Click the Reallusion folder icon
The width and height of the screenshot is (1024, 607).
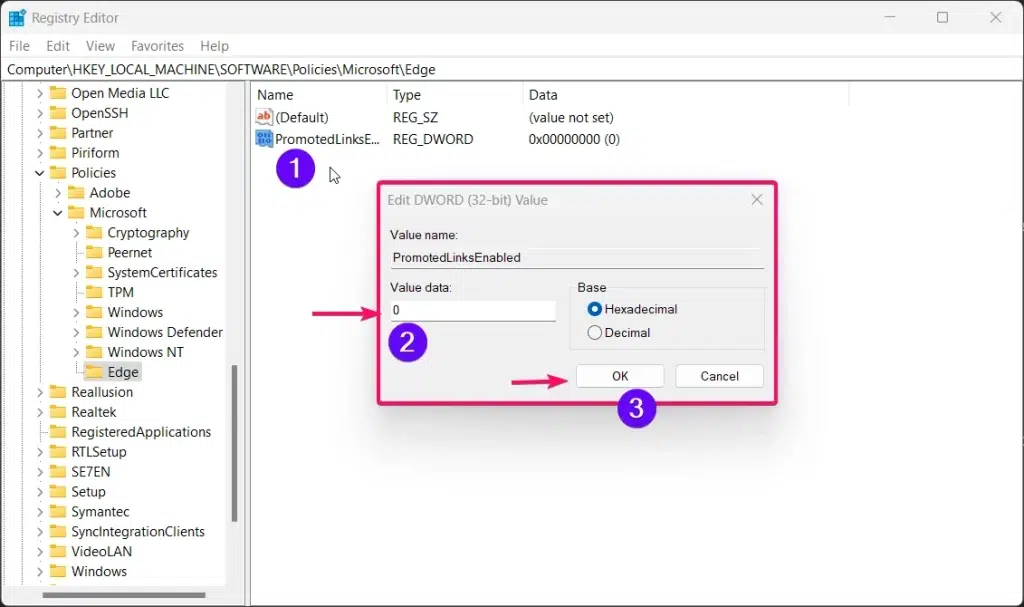[58, 392]
